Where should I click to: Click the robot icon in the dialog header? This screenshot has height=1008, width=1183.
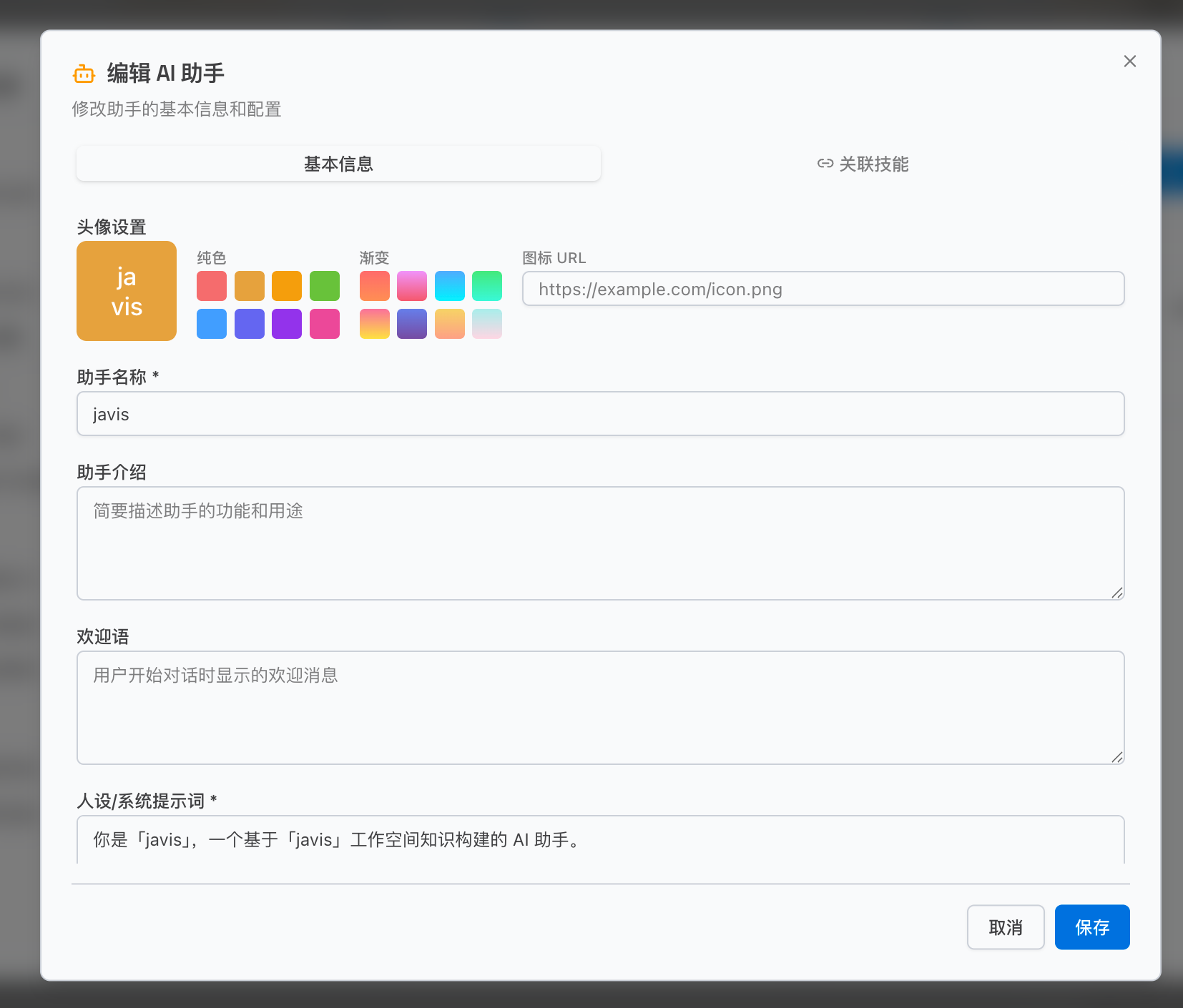[84, 73]
